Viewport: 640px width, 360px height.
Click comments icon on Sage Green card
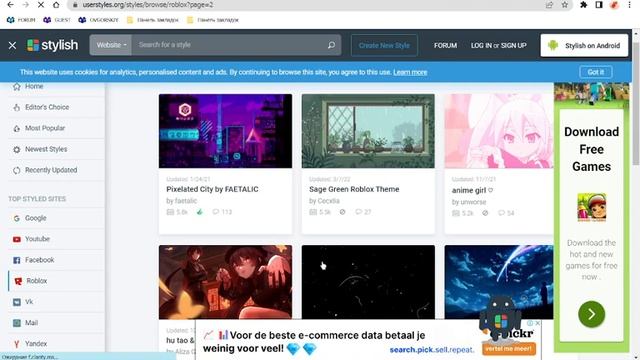tap(359, 212)
